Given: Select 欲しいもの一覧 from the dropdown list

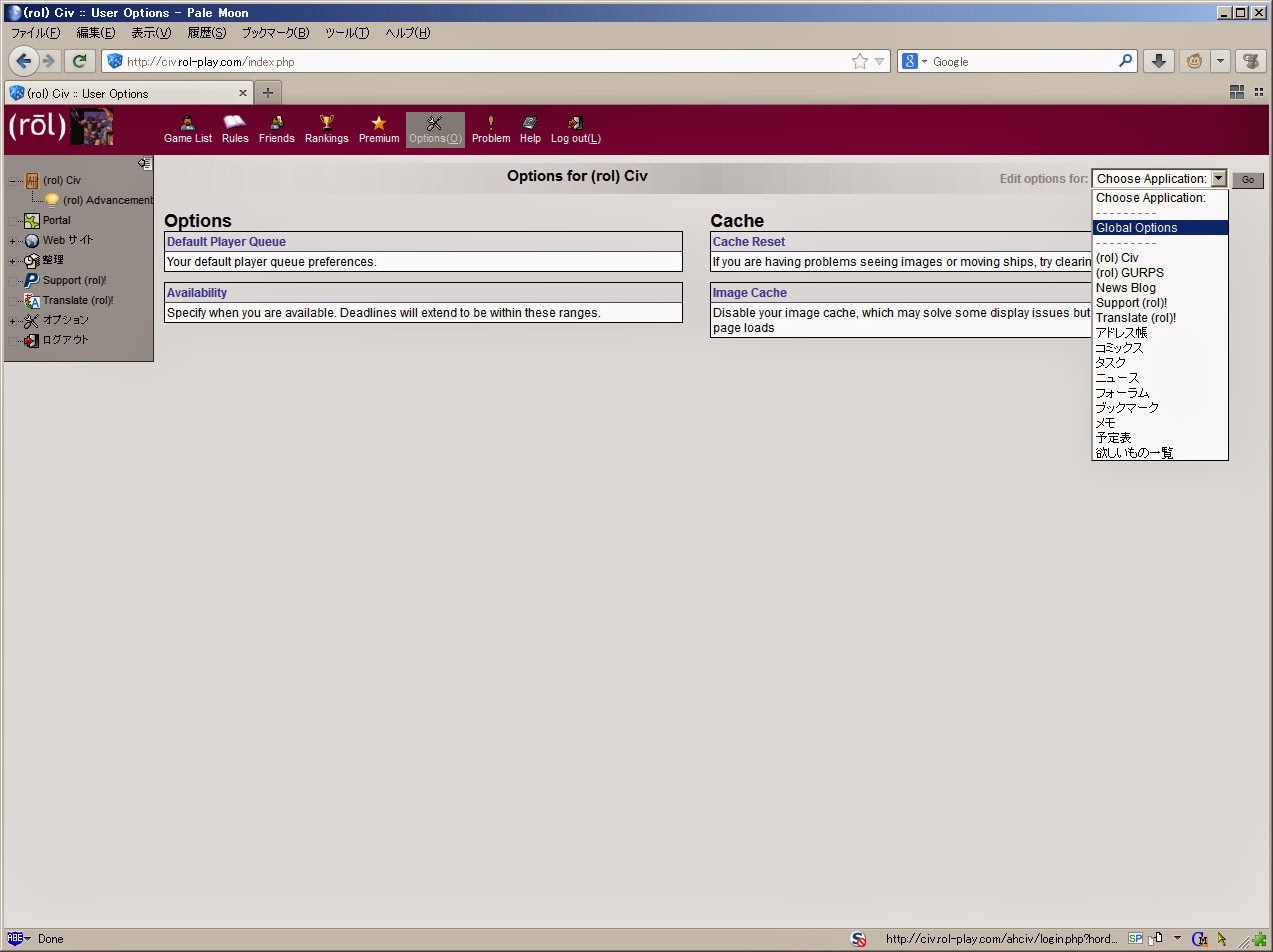Looking at the screenshot, I should pyautogui.click(x=1160, y=453).
